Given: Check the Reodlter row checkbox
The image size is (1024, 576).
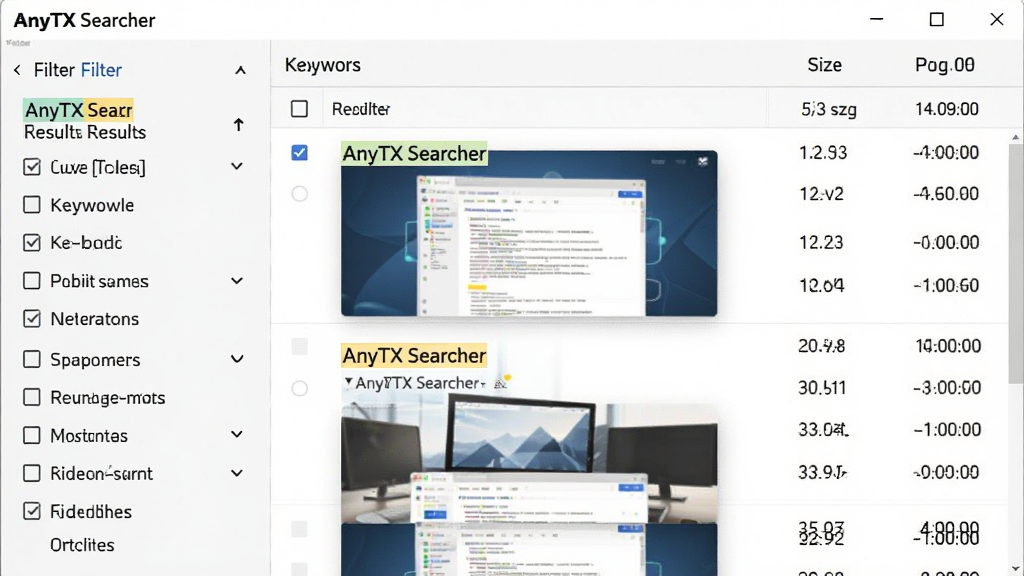Looking at the screenshot, I should (299, 108).
